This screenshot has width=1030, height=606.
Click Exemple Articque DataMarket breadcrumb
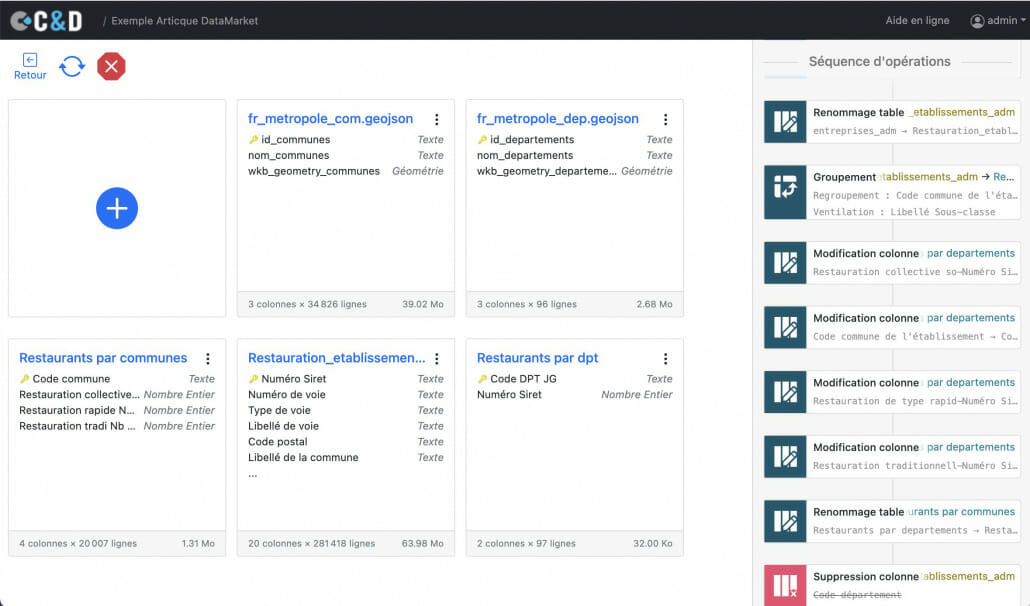[185, 21]
